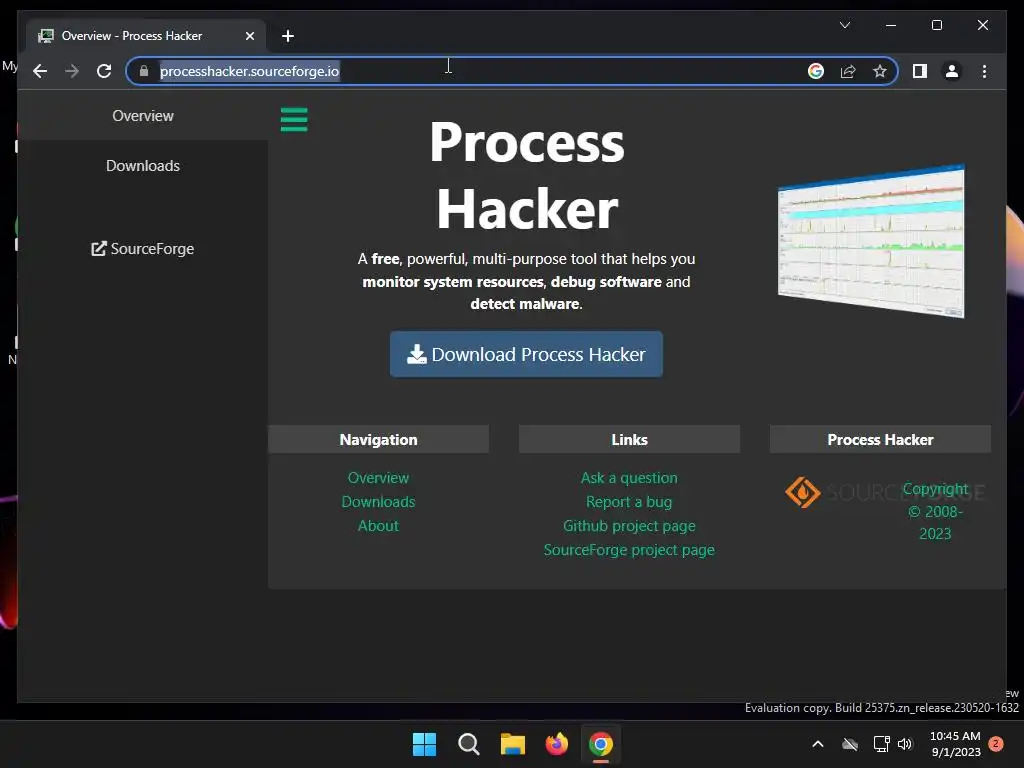Open Google icon in address bar
The height and width of the screenshot is (768, 1024).
point(816,71)
